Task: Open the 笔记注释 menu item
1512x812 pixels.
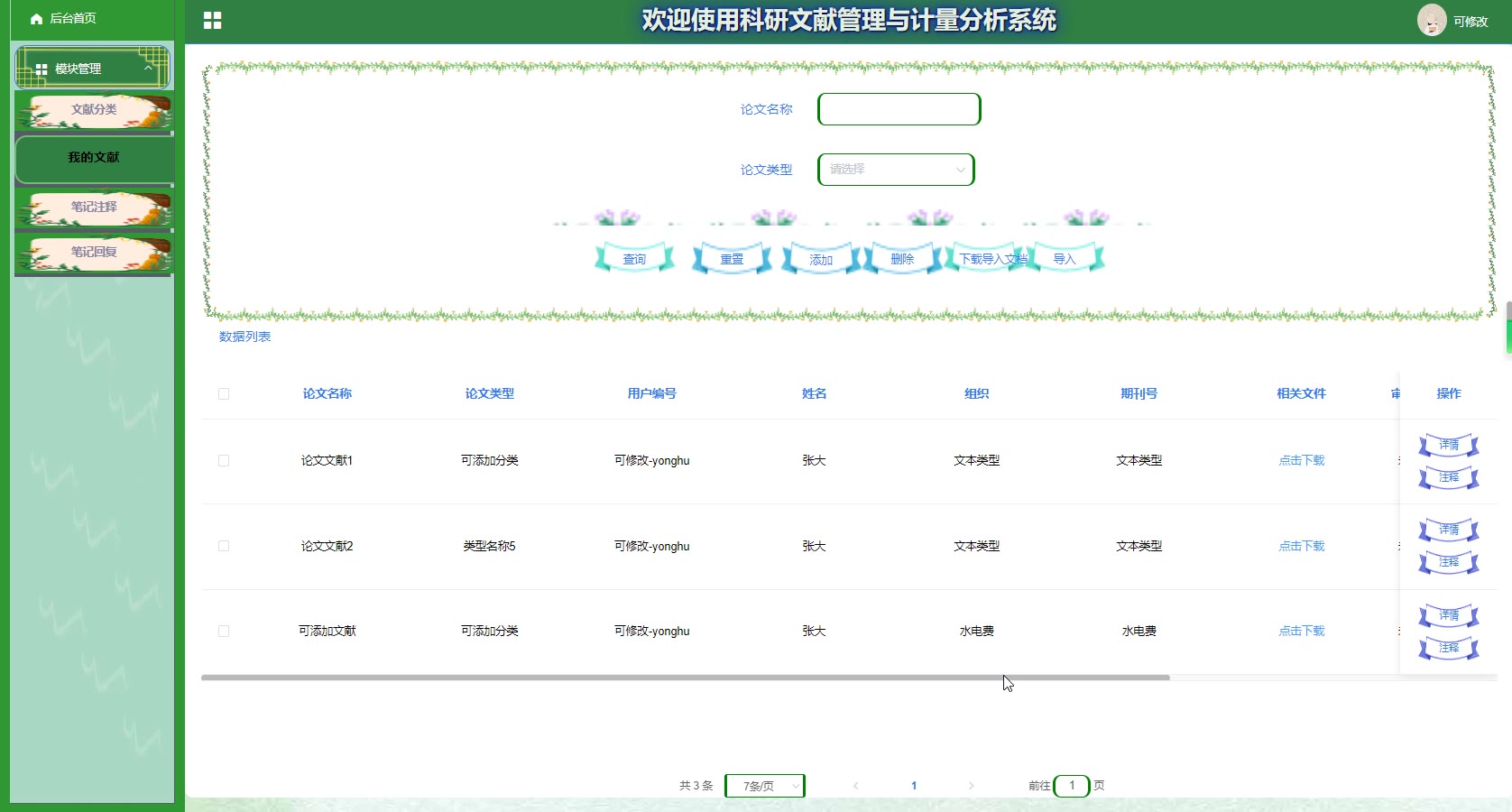Action: point(94,208)
